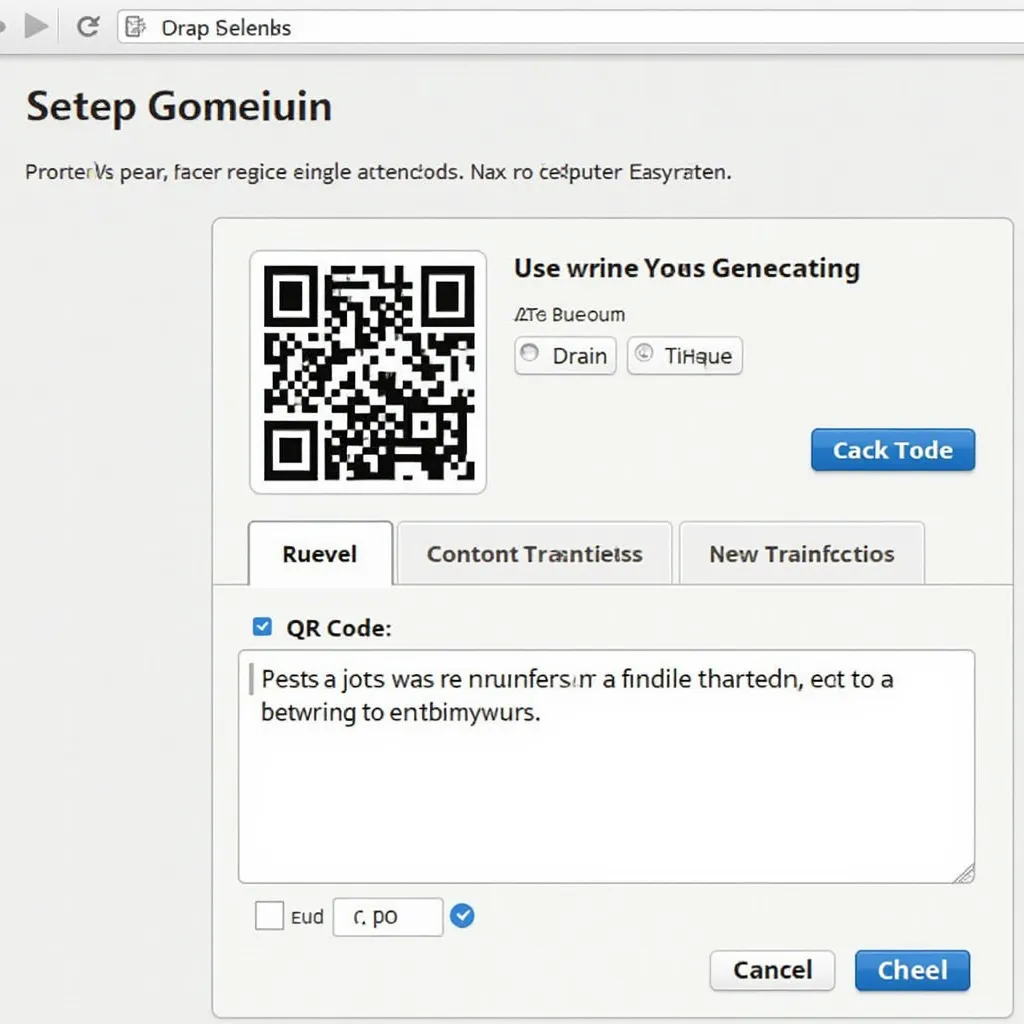Click the Drap Selenbs address bar
This screenshot has height=1024, width=1024.
[x=570, y=27]
